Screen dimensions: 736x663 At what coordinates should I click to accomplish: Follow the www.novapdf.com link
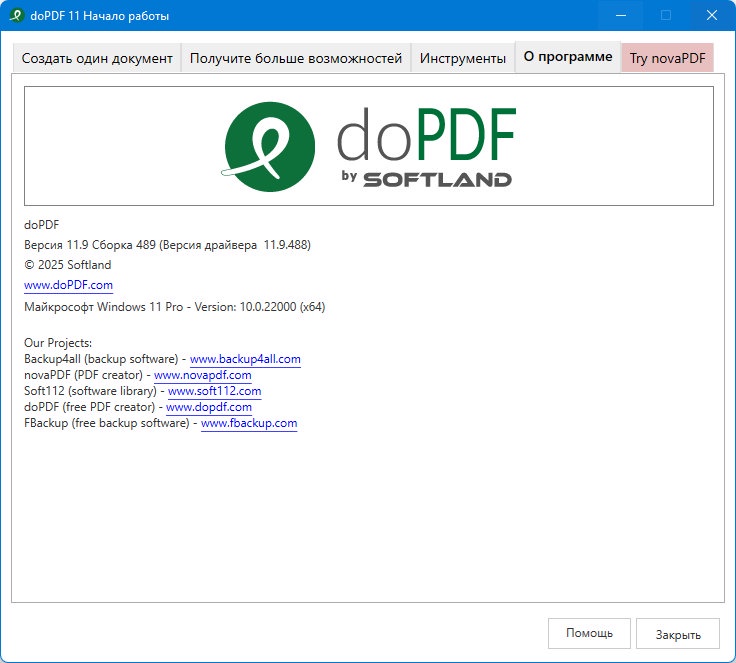[x=202, y=375]
